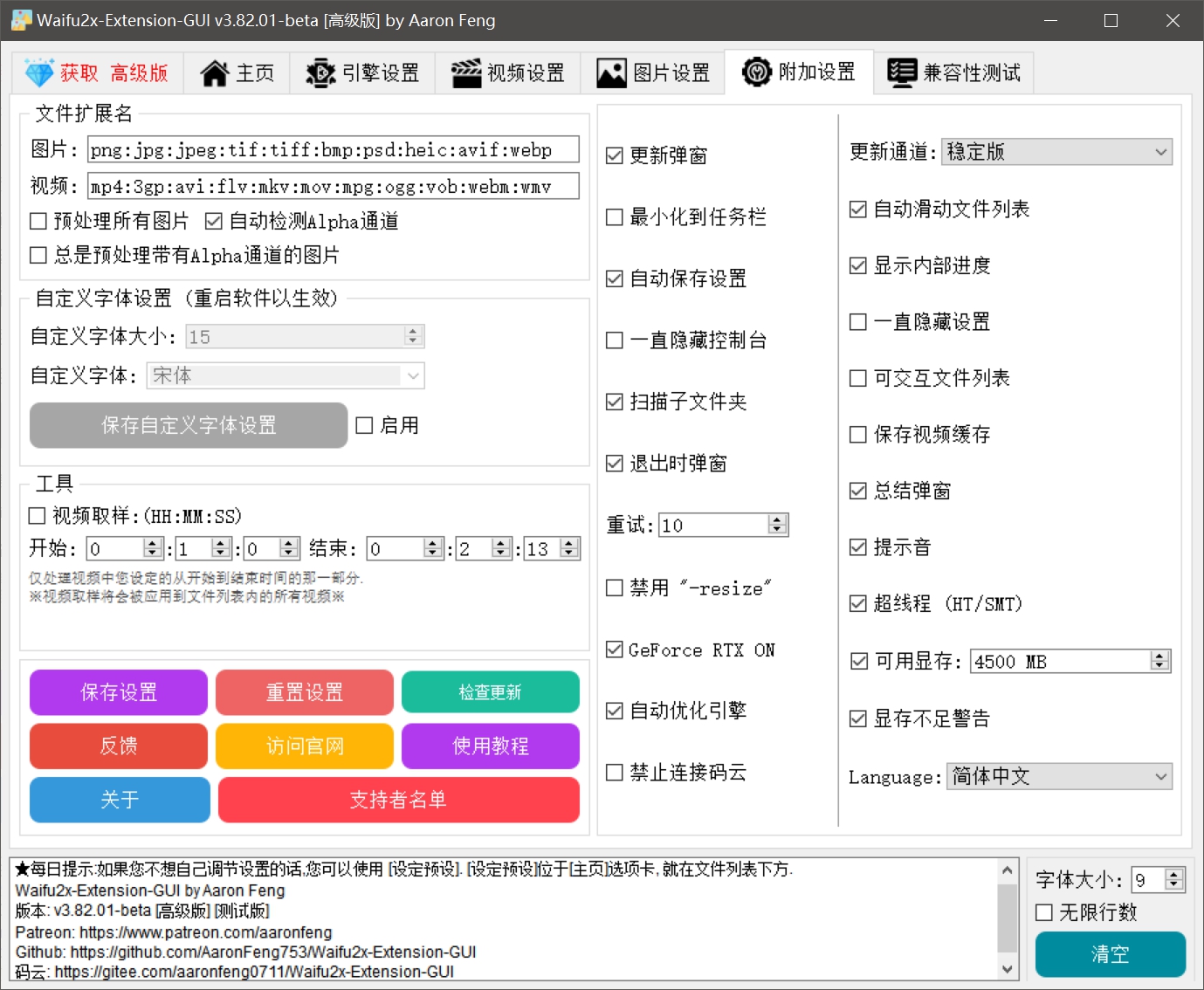
Task: Click the checklist icon on the 兼容性测试 tab
Action: point(902,72)
